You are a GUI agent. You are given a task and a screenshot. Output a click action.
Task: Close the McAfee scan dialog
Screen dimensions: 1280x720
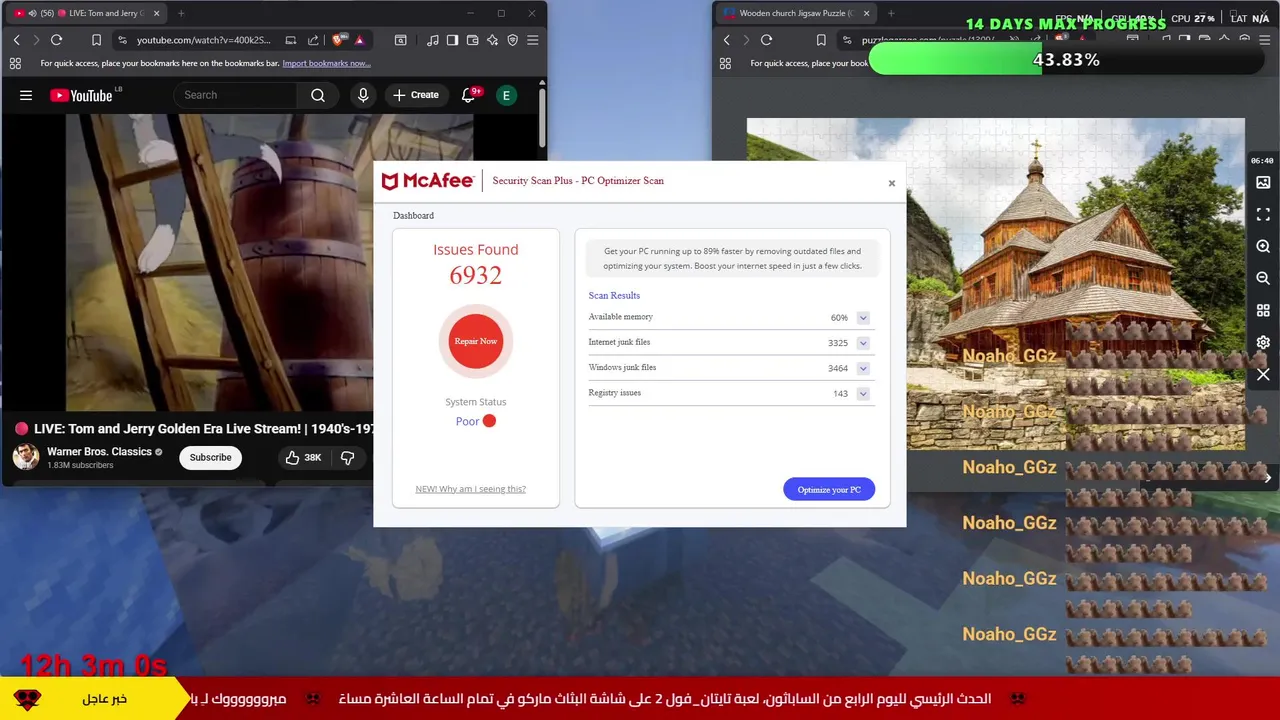892,183
